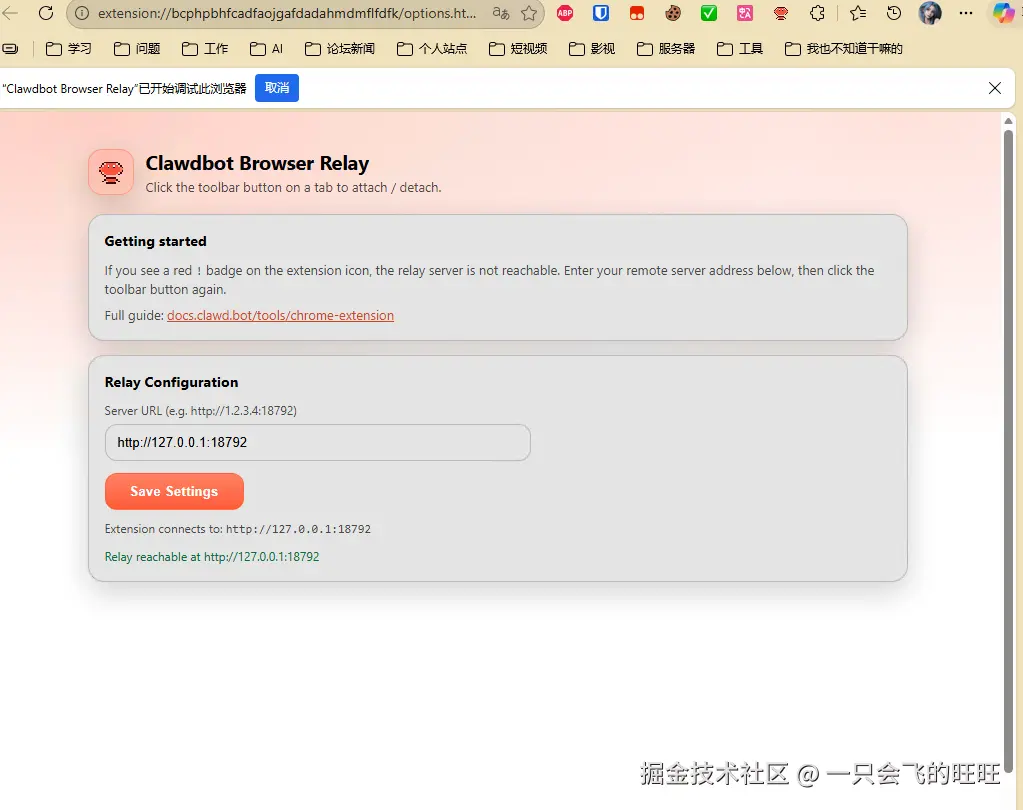1023x810 pixels.
Task: Click the Server URL input field
Action: pos(318,443)
